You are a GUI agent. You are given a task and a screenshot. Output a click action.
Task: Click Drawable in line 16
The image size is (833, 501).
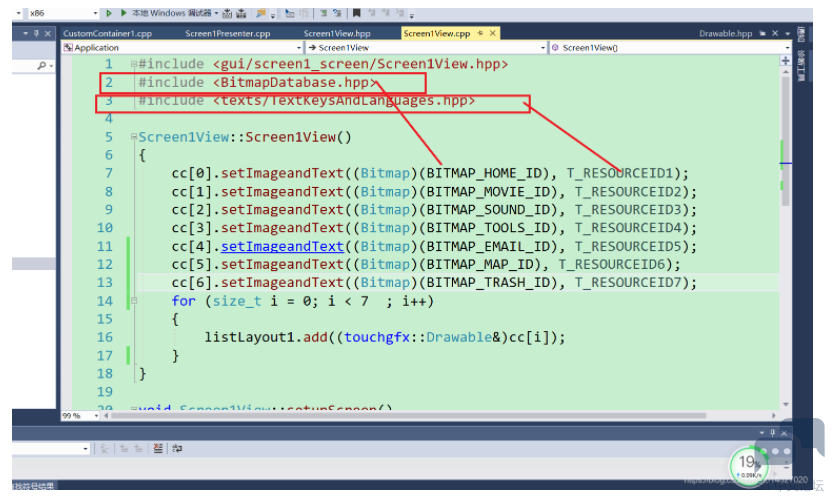click(459, 337)
